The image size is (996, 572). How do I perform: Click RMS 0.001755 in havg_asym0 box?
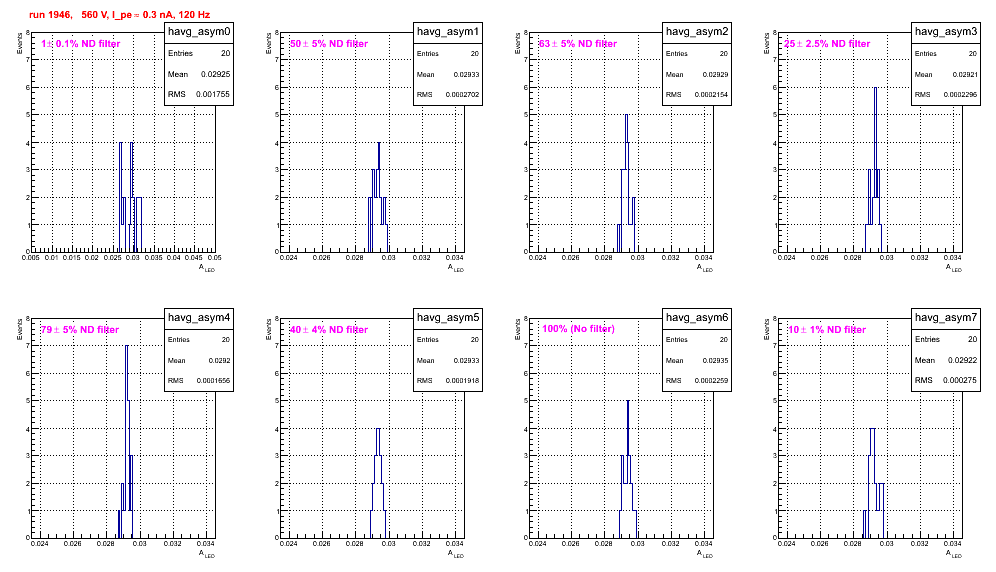(x=199, y=94)
